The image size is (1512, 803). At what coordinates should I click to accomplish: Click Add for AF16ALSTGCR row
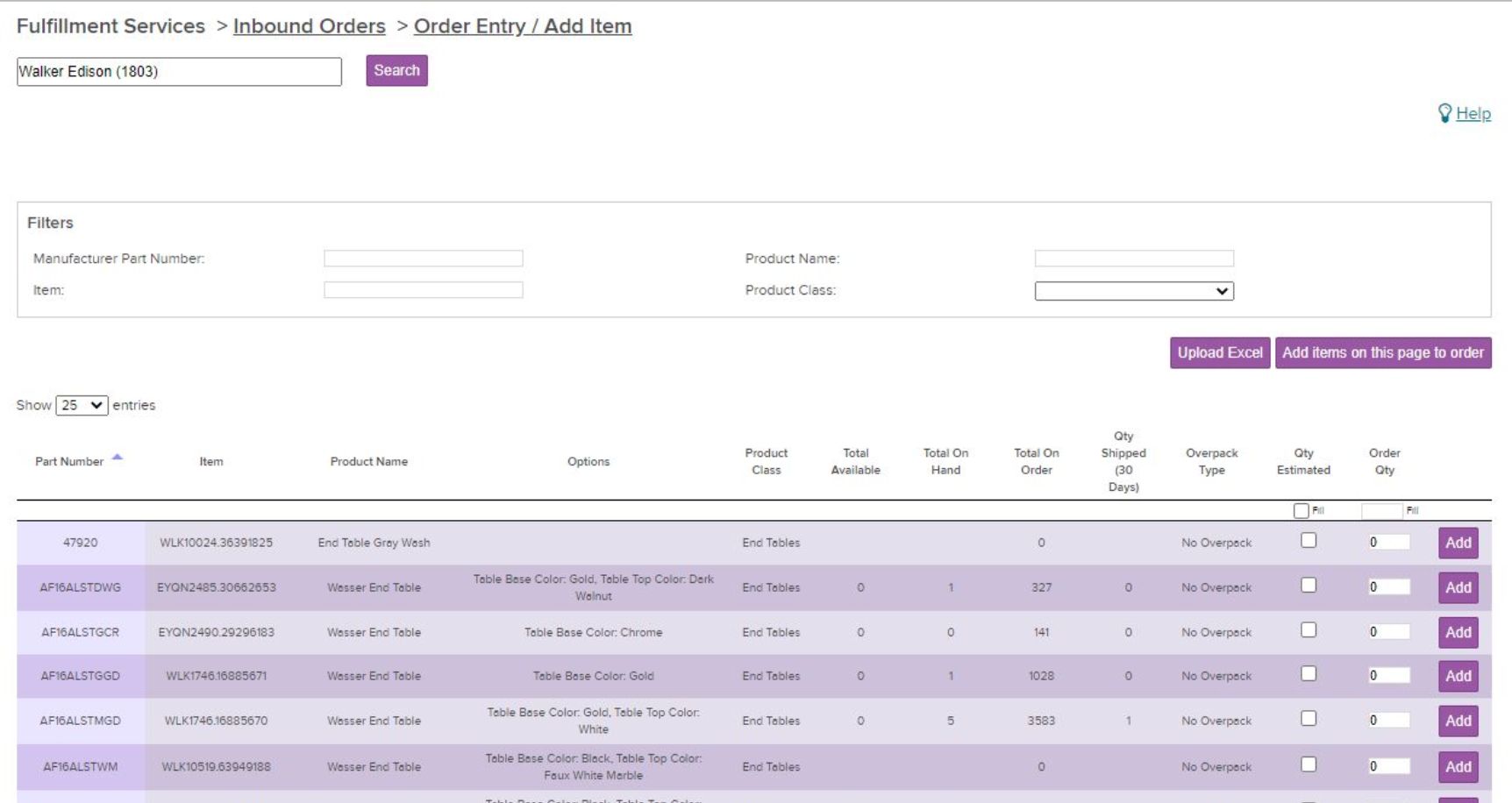[x=1458, y=632]
